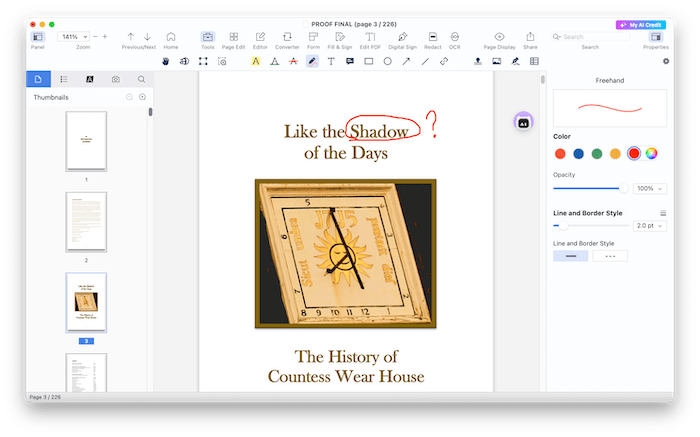Select the content selection tool
Viewport: 700px width, 437px height.
(x=184, y=61)
